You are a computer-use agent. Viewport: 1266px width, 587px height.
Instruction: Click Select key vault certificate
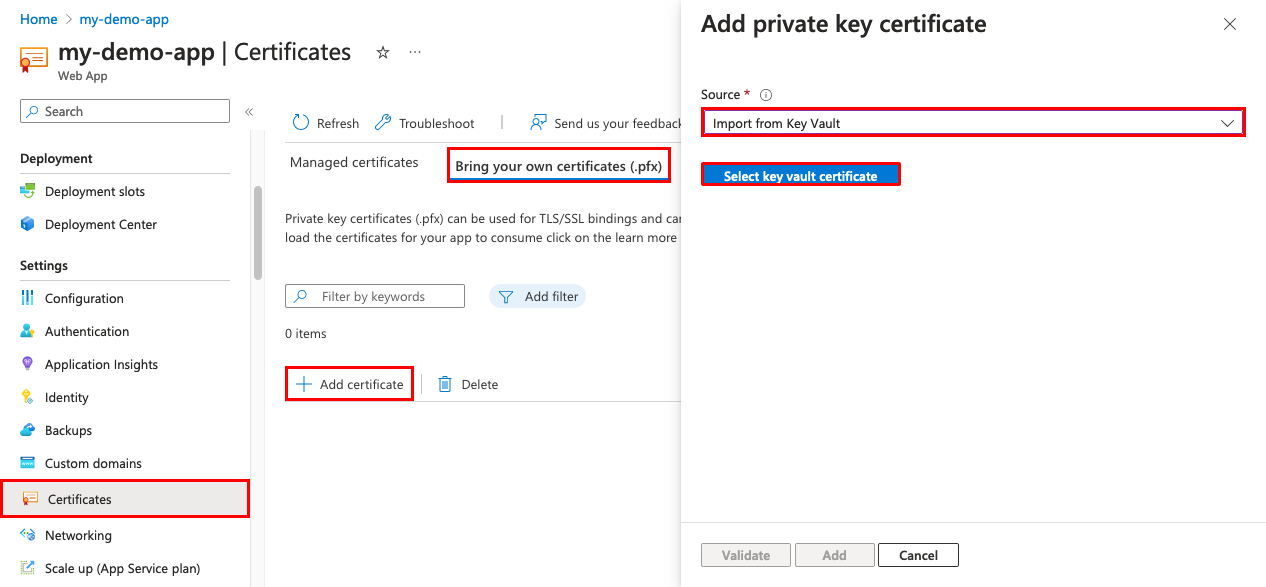[800, 173]
